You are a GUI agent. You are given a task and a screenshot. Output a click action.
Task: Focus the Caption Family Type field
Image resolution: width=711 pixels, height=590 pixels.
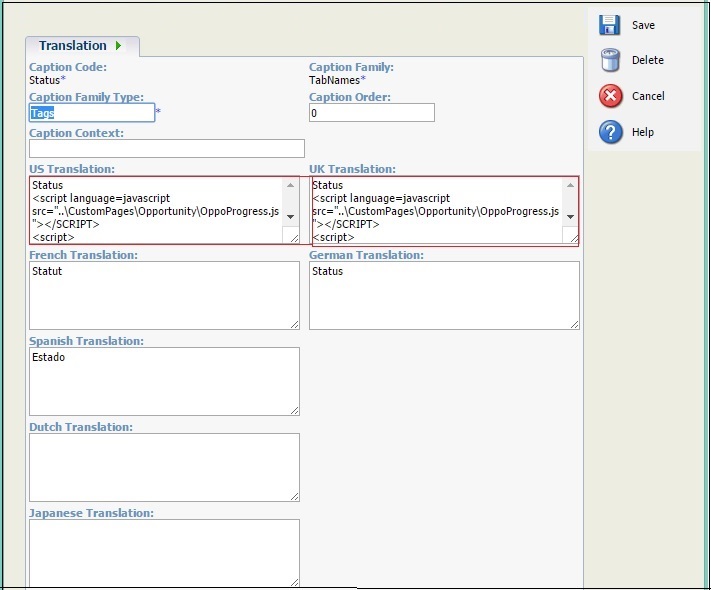(92, 113)
